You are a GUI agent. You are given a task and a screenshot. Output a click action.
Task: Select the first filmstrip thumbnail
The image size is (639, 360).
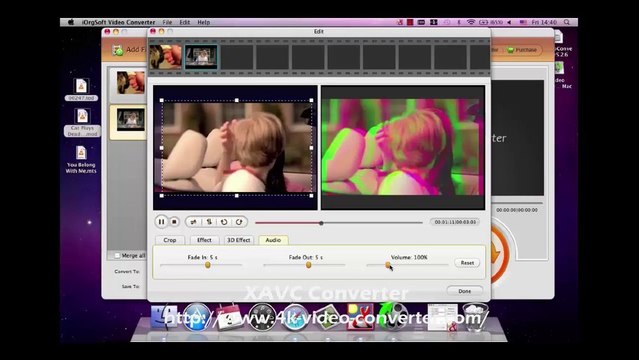point(165,57)
